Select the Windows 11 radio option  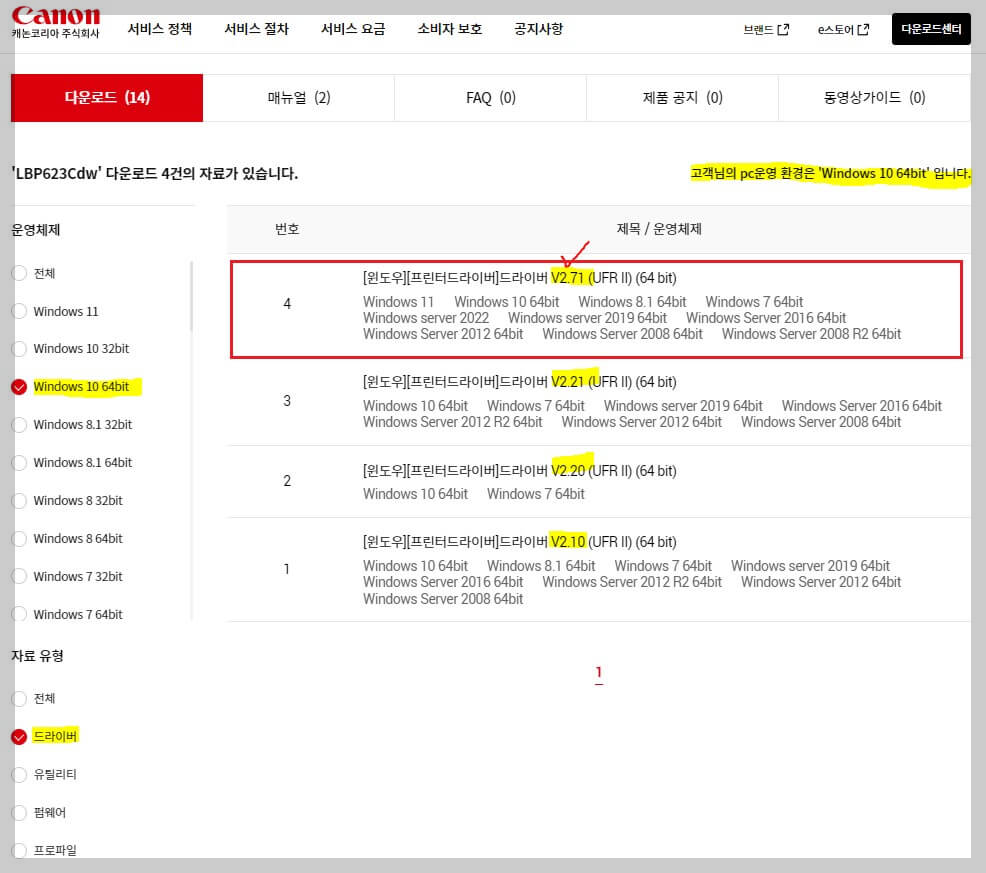click(19, 311)
